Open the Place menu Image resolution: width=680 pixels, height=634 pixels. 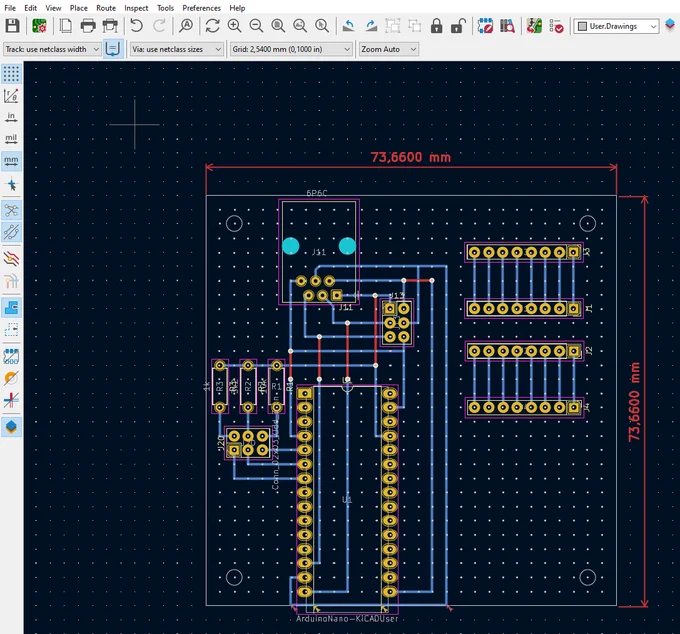click(78, 8)
